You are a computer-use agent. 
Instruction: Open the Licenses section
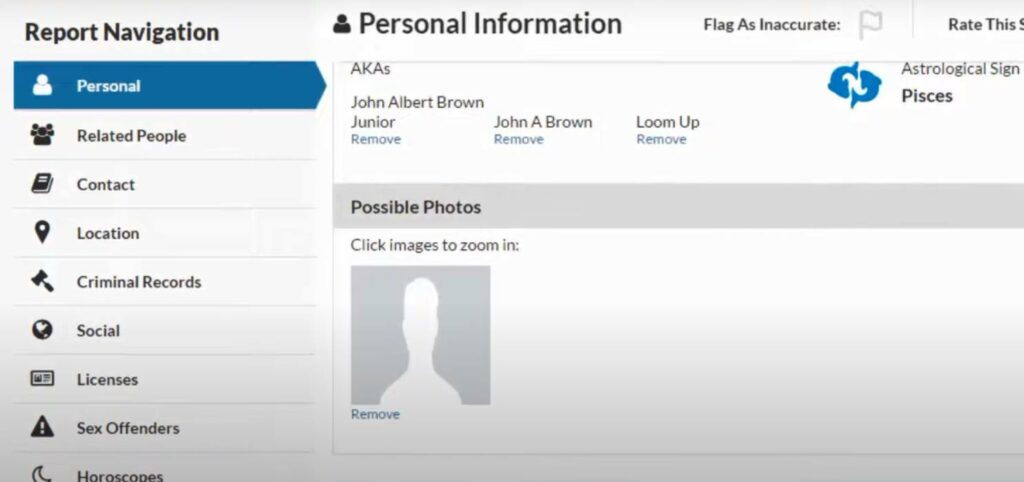click(x=164, y=379)
